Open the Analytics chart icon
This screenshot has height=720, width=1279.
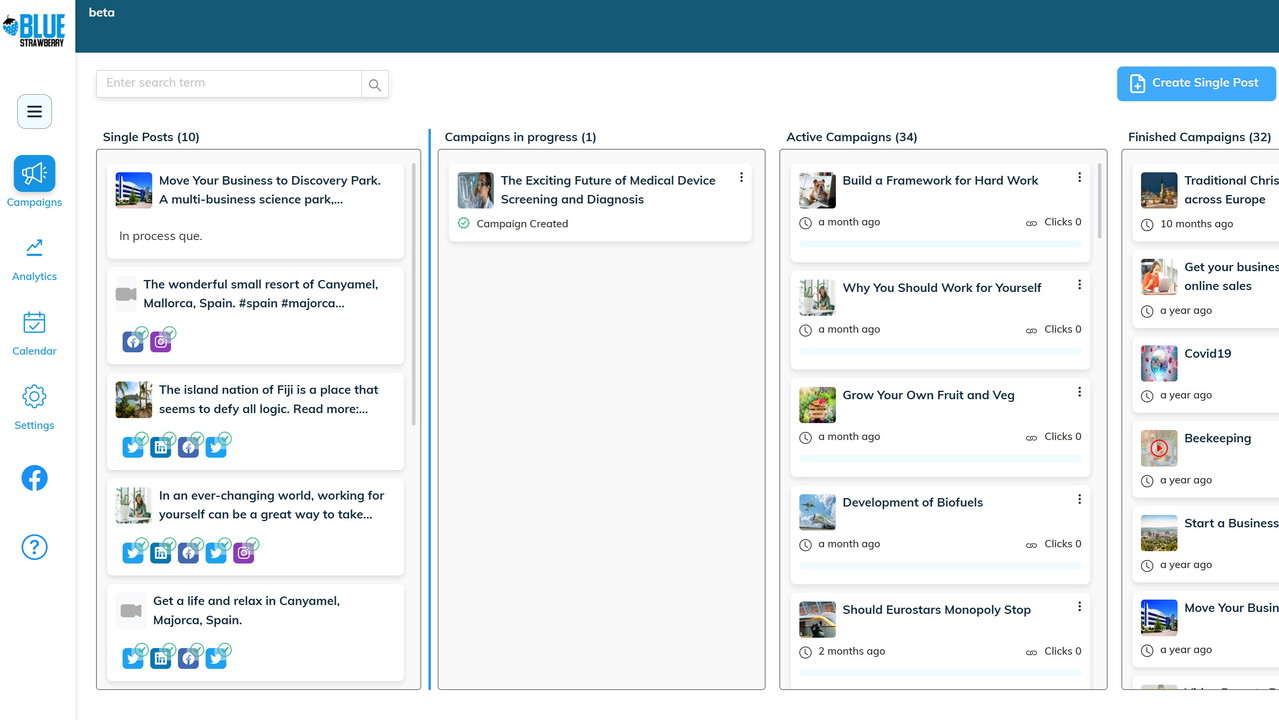tap(34, 248)
